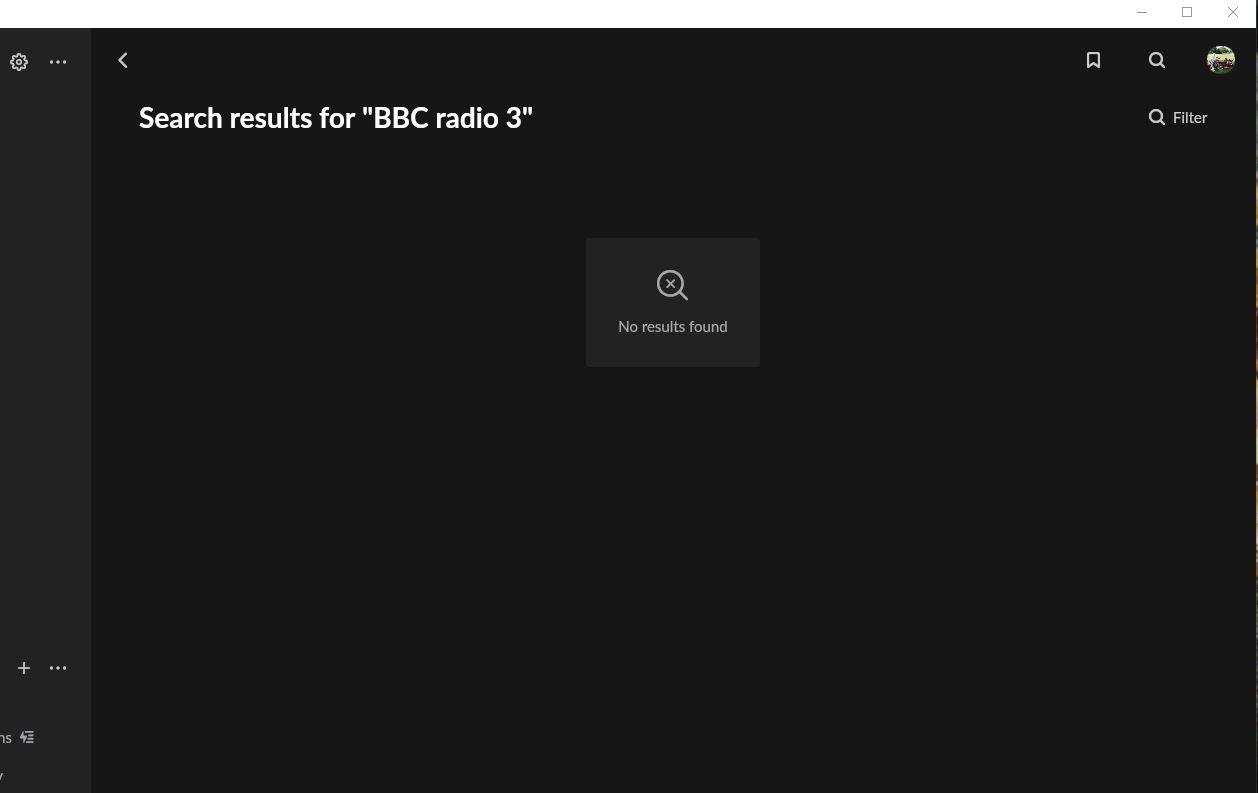The image size is (1258, 793).
Task: Click the 'Search results for "BBC radio 3"' heading
Action: click(x=336, y=118)
